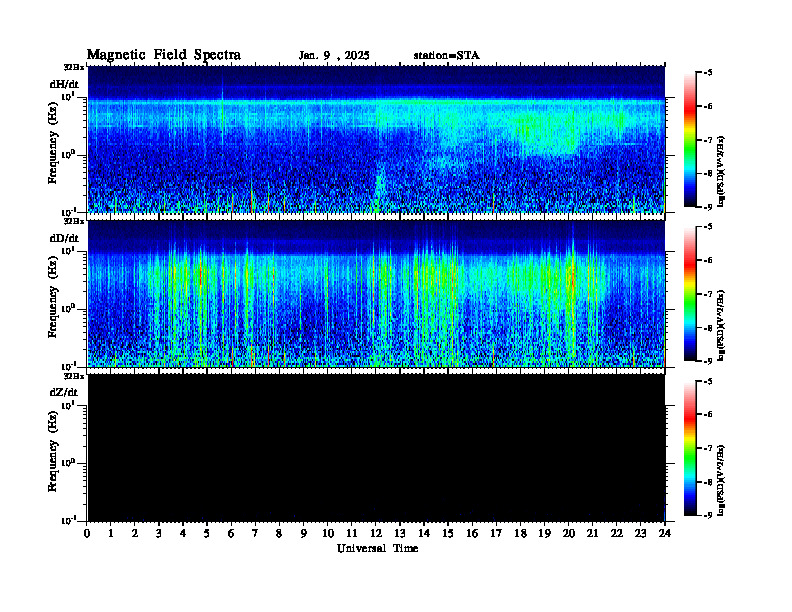Click hour '6' on the time axis

pyautogui.click(x=231, y=533)
